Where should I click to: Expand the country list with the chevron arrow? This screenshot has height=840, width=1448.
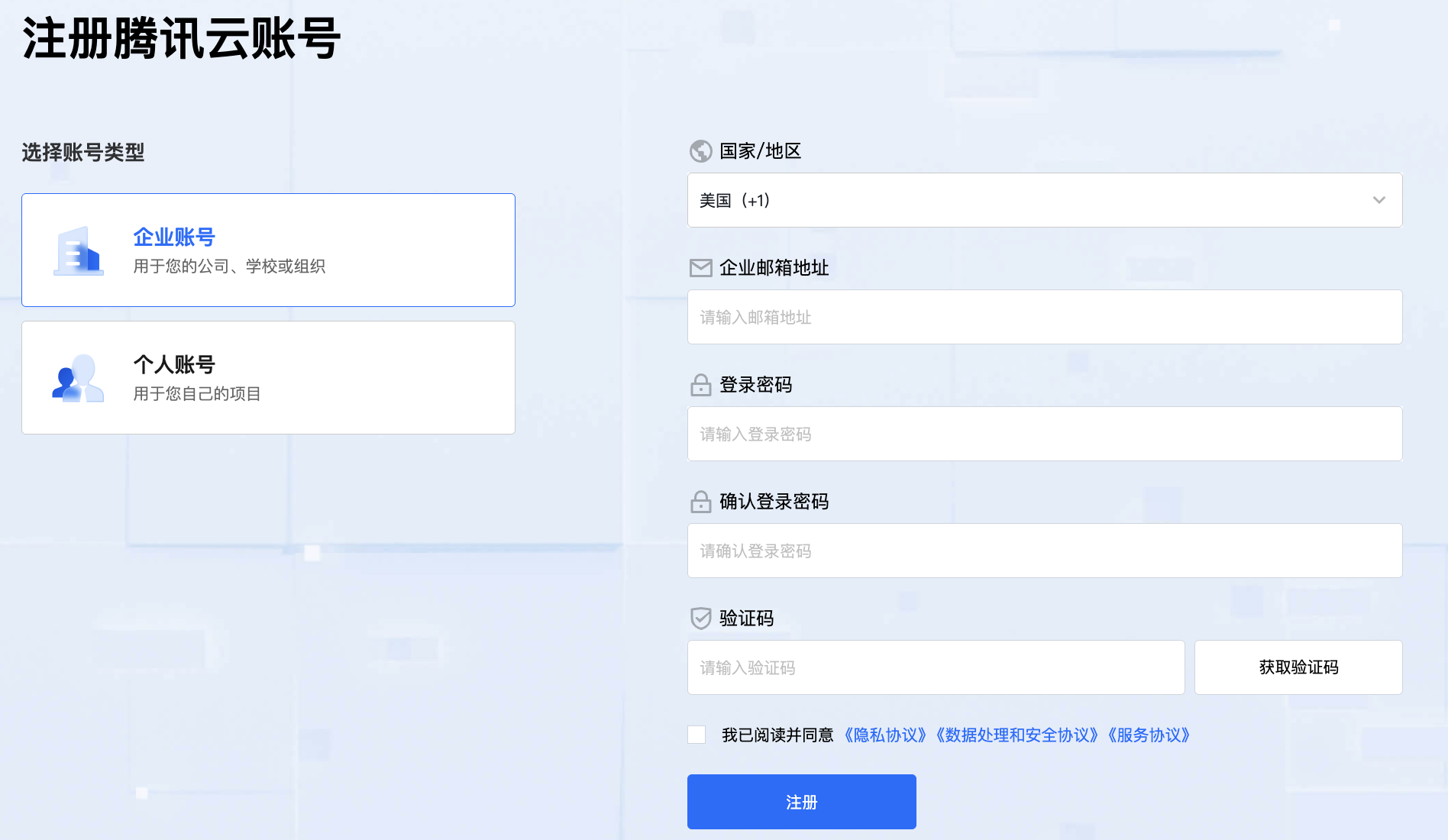point(1379,200)
